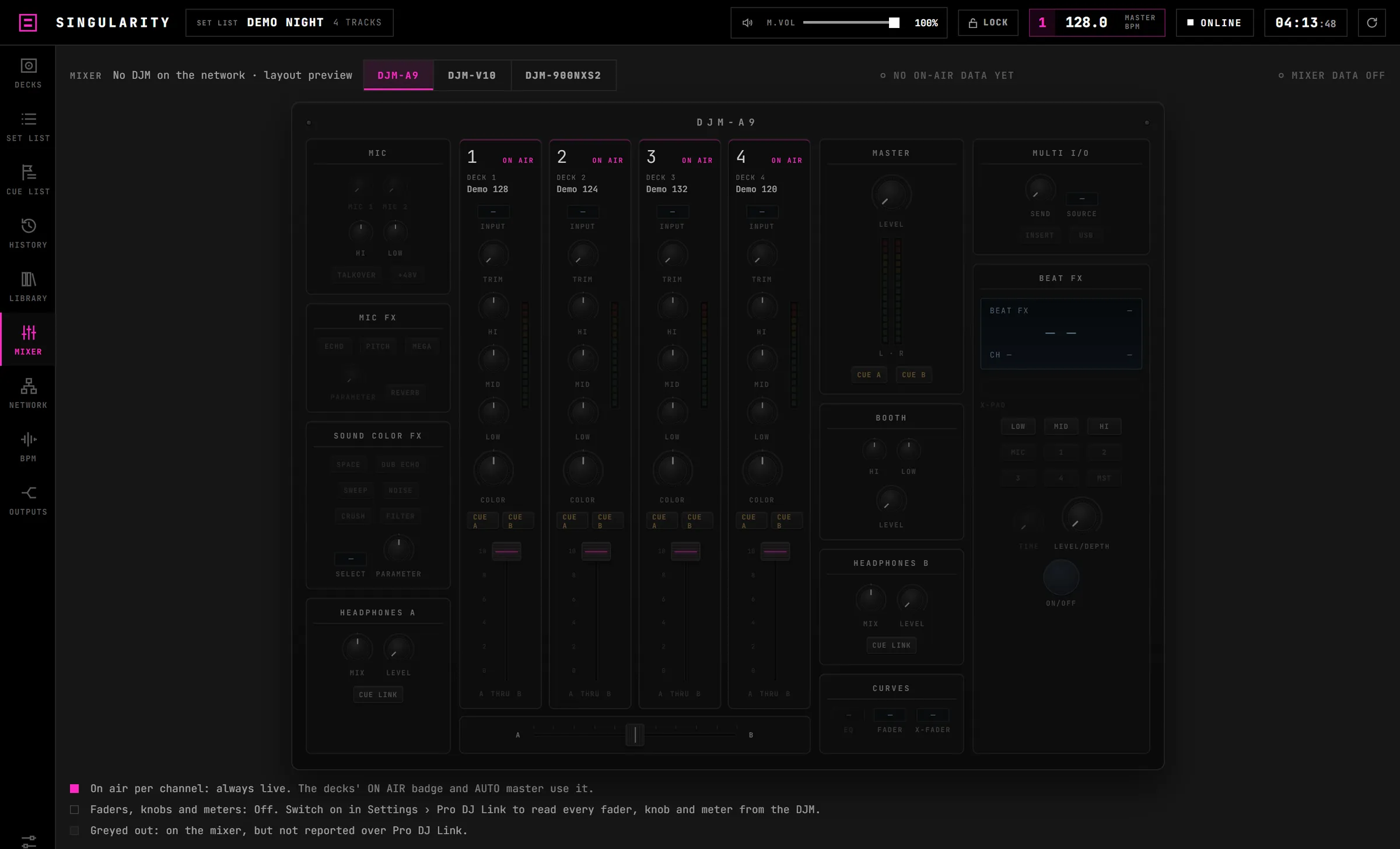Click the Singularity logo icon

pos(28,23)
